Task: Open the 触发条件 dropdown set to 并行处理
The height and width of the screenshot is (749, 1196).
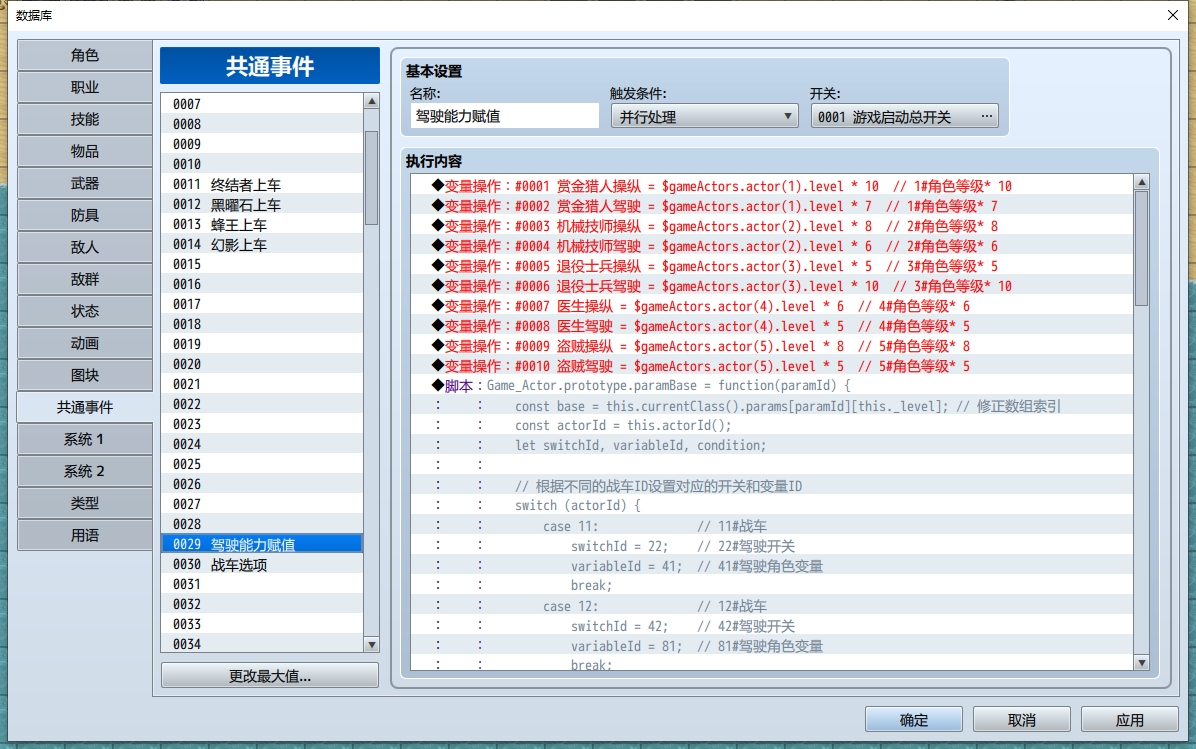Action: click(x=704, y=117)
